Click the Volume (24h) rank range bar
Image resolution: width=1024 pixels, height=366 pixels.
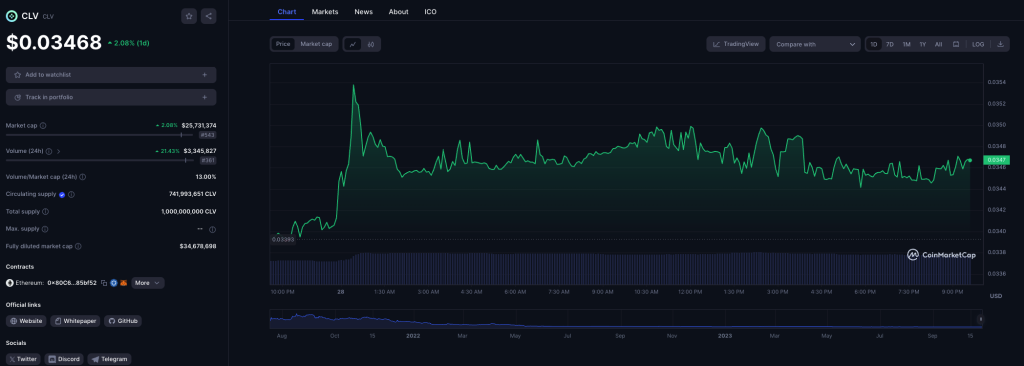point(99,159)
